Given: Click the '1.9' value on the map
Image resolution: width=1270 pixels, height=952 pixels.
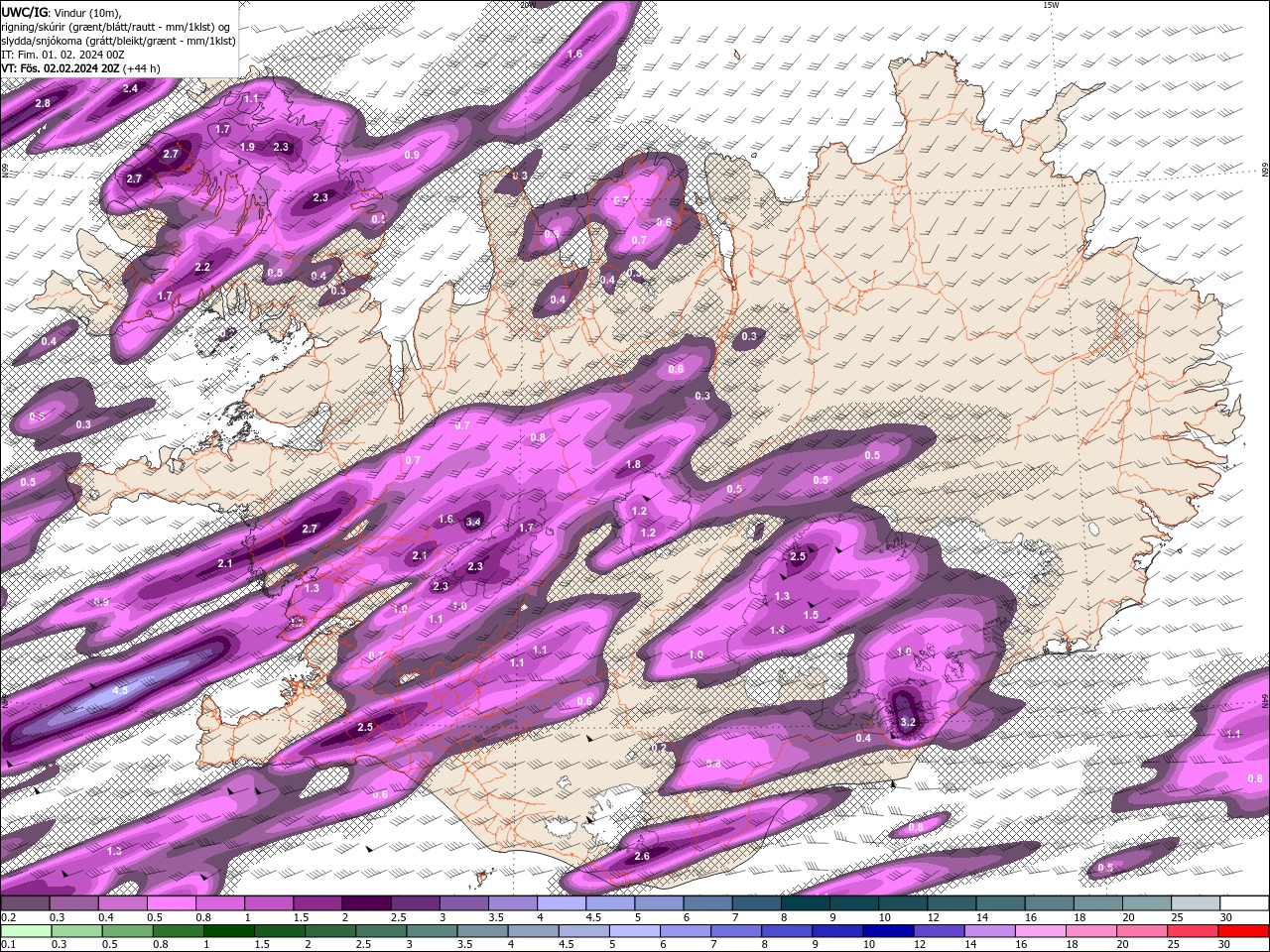Looking at the screenshot, I should pos(247,147).
